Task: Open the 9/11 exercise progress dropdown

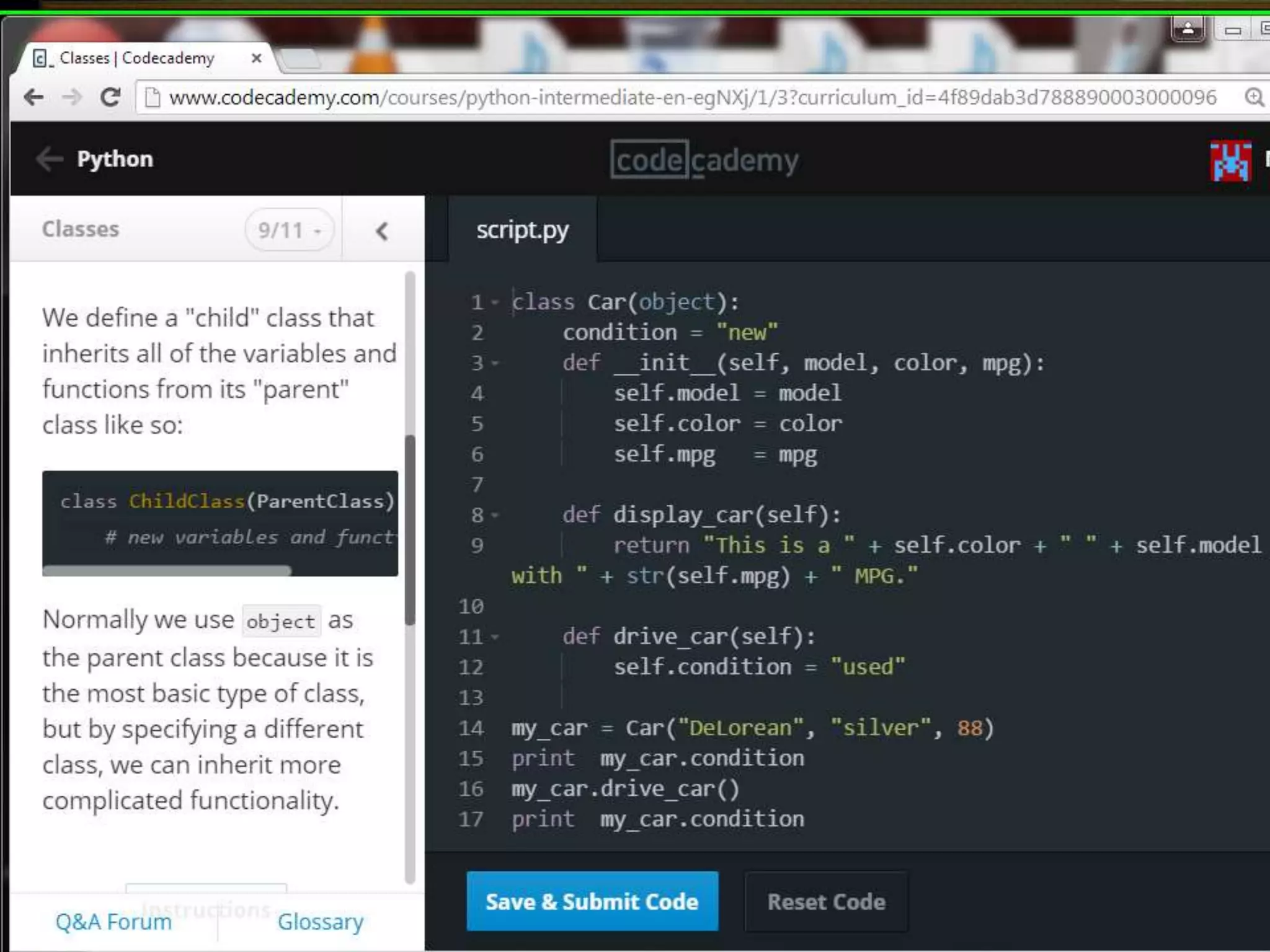Action: pos(290,231)
